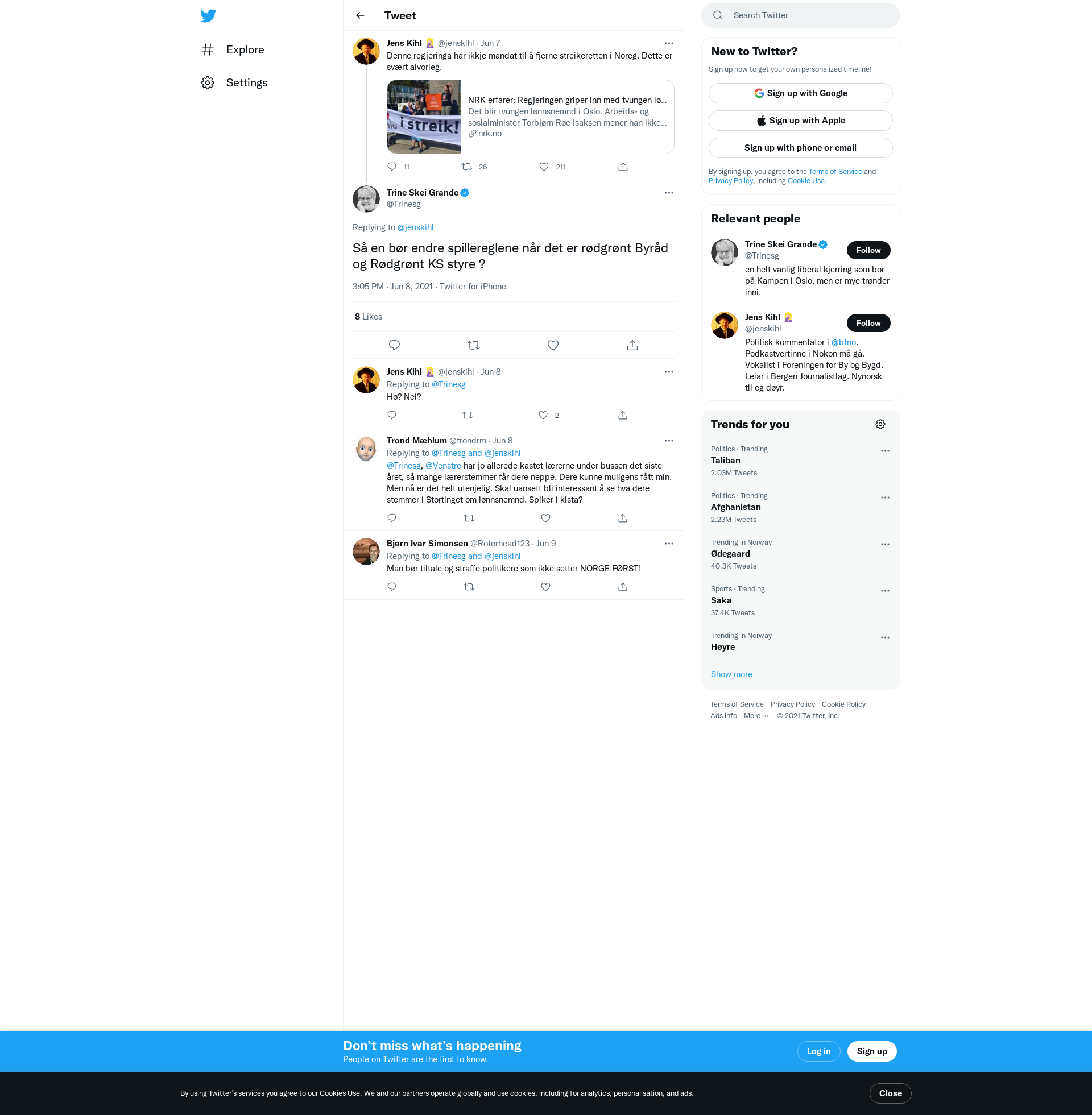Viewport: 1092px width, 1115px height.
Task: Retweet Trine Skei Grande's main tweet
Action: 474,345
